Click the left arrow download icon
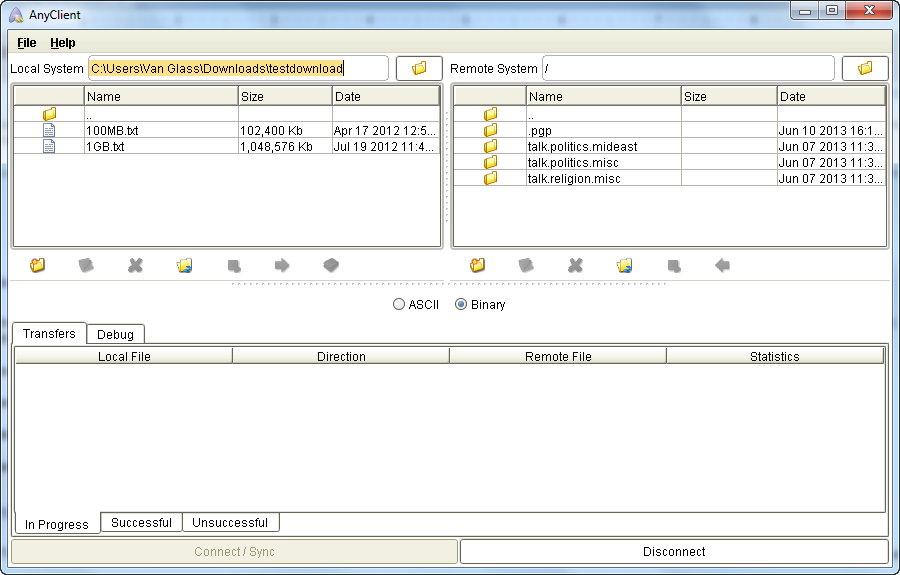Screen dimensions: 900x575 [722, 266]
